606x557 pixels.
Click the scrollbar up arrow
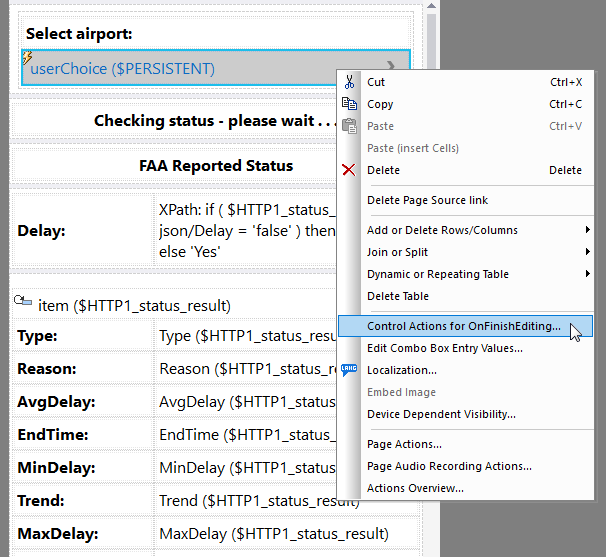point(431,18)
